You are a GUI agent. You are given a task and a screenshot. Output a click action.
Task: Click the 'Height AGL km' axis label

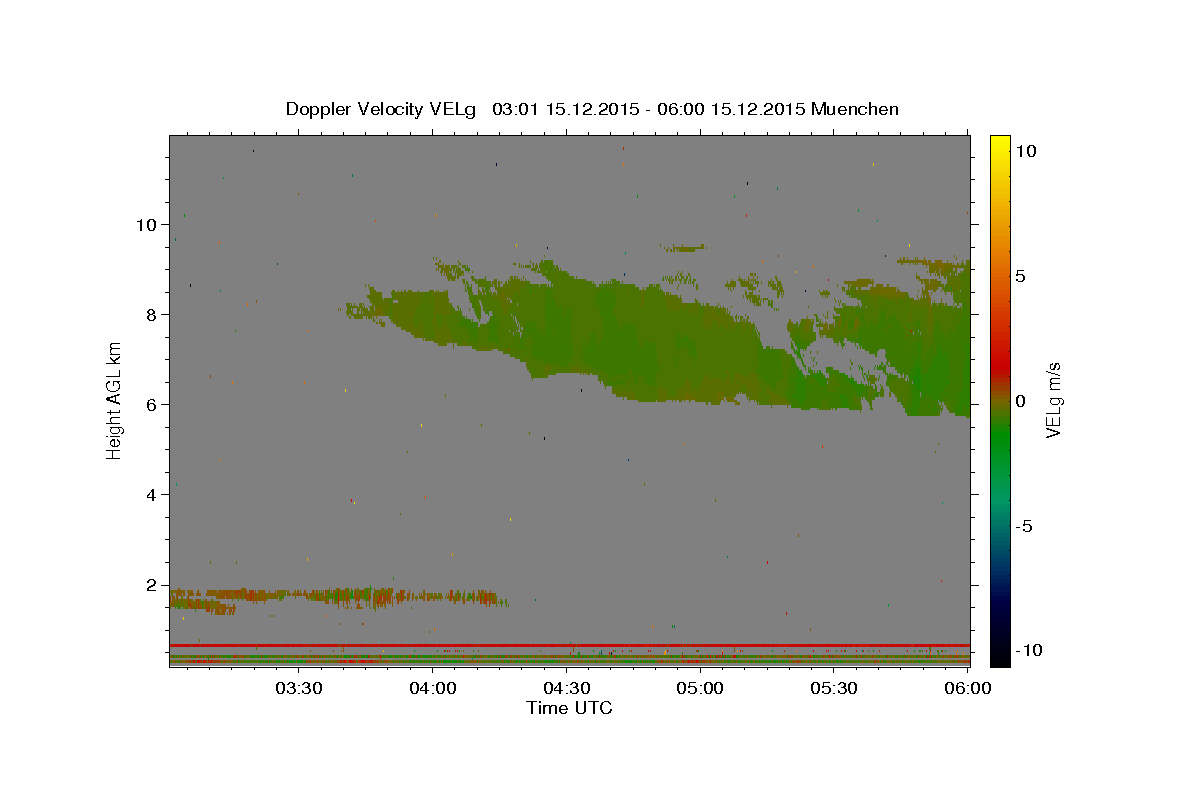[x=114, y=400]
